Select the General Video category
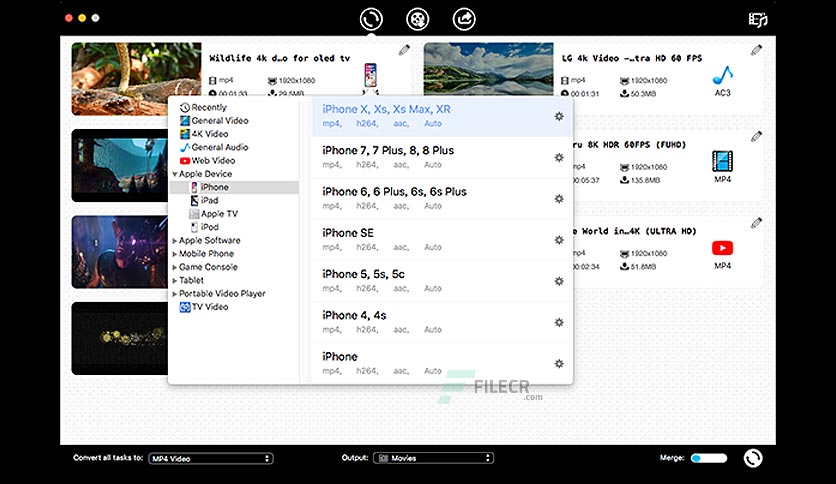This screenshot has height=484, width=836. tap(214, 120)
